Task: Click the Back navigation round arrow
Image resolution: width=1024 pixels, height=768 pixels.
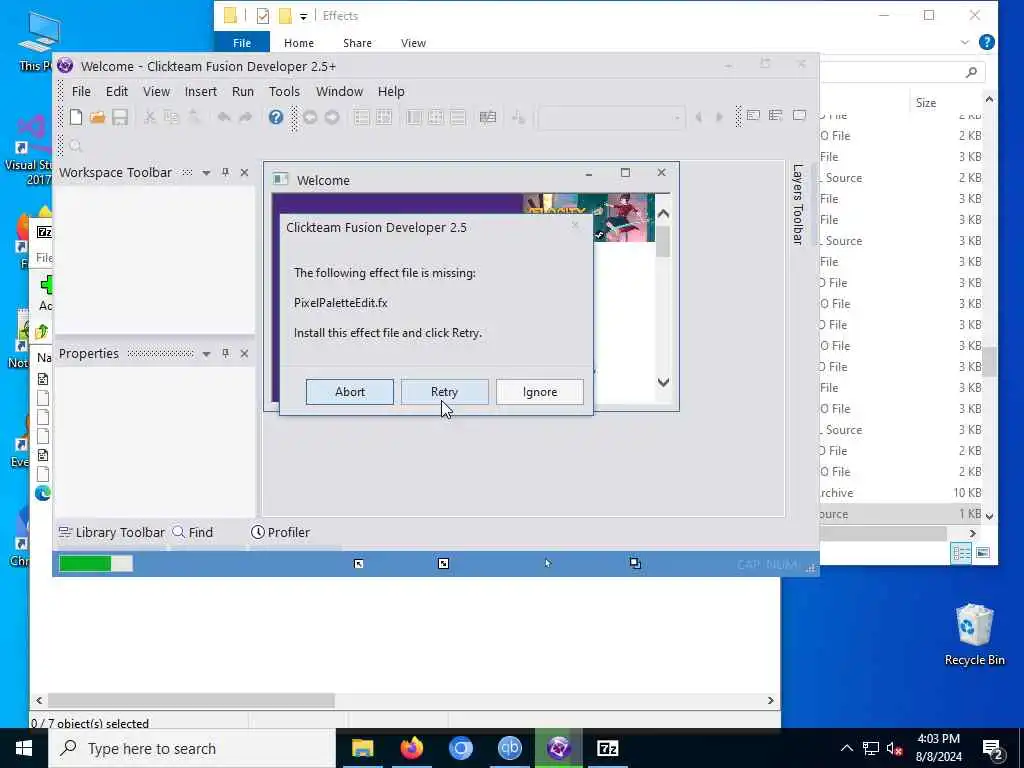Action: [310, 118]
